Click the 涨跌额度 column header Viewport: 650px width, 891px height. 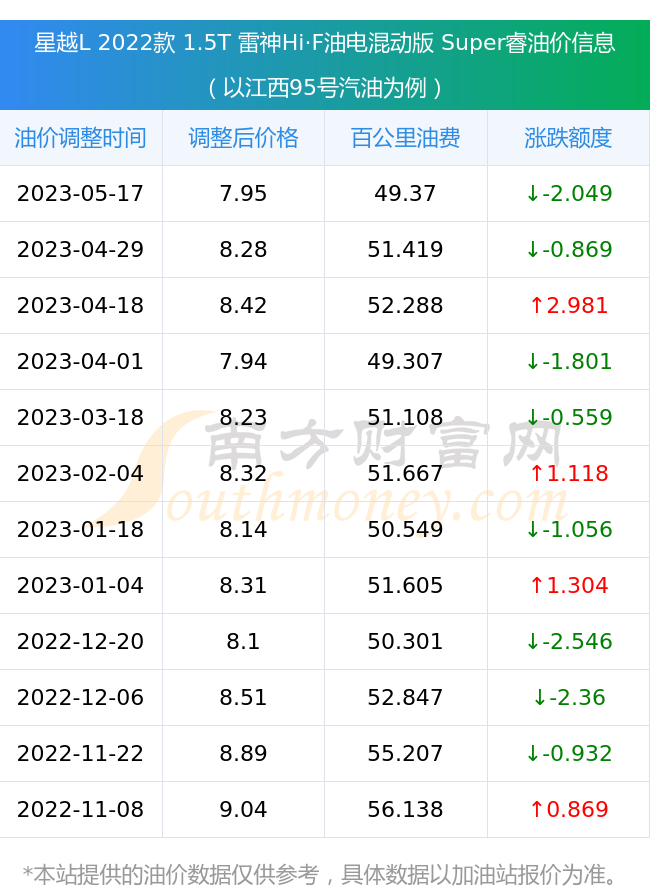[568, 138]
